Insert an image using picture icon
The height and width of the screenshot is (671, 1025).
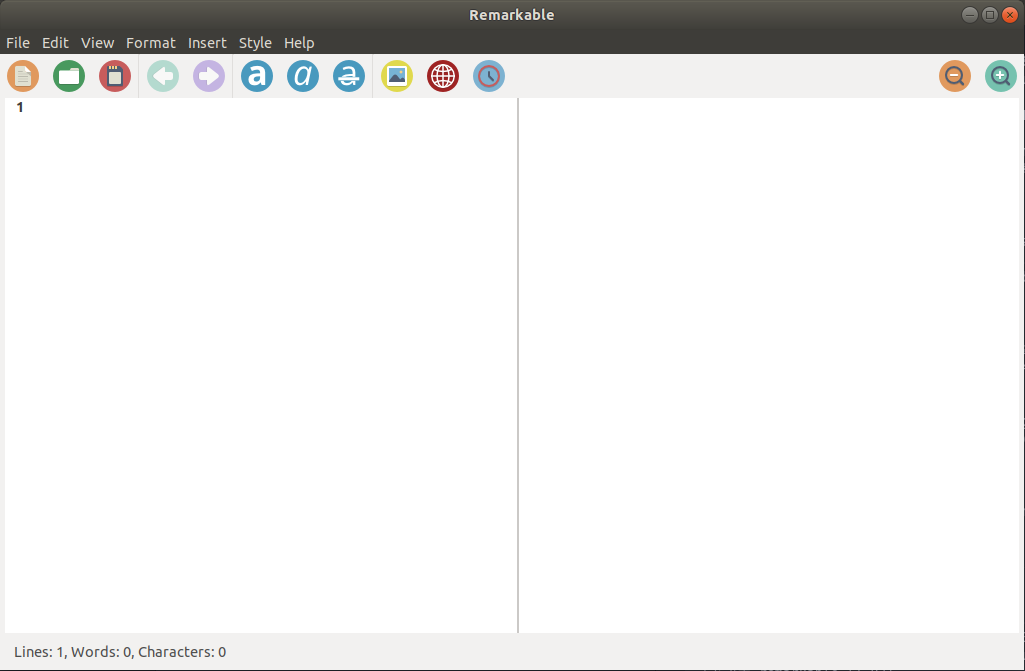pyautogui.click(x=397, y=76)
